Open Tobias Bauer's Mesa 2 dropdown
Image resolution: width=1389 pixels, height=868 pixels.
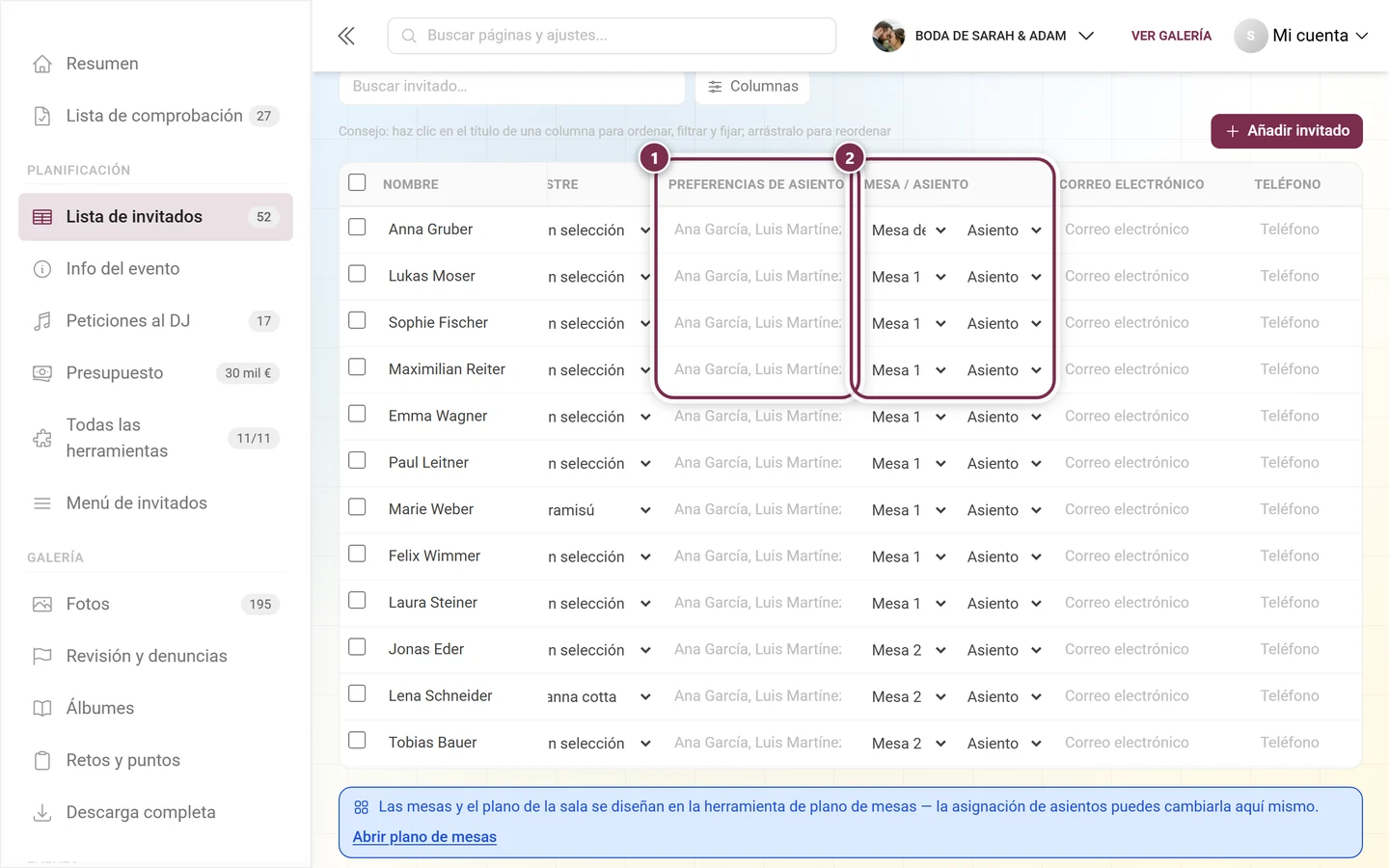(x=909, y=744)
